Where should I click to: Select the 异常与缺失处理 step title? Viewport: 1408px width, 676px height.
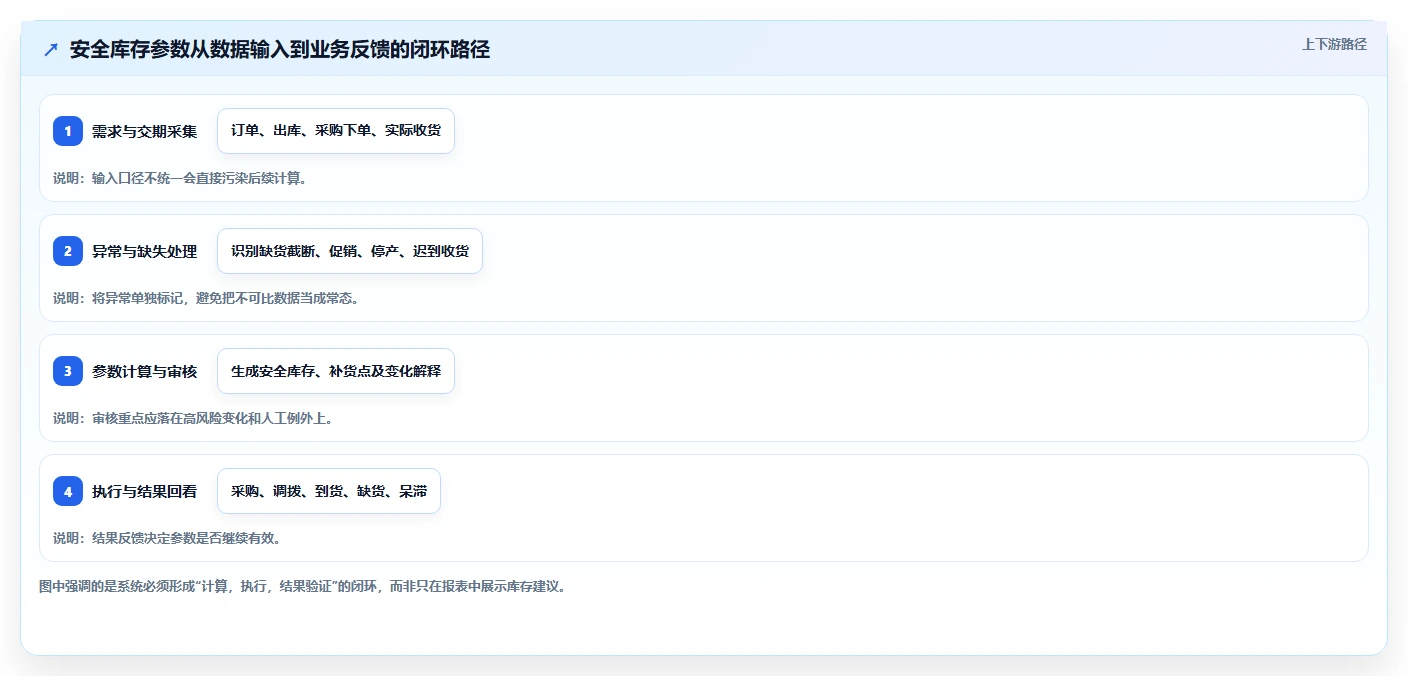point(144,251)
